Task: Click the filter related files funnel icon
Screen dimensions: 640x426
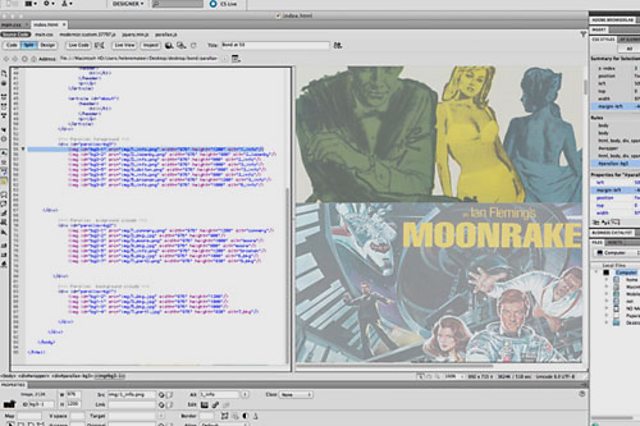Action: [x=583, y=35]
